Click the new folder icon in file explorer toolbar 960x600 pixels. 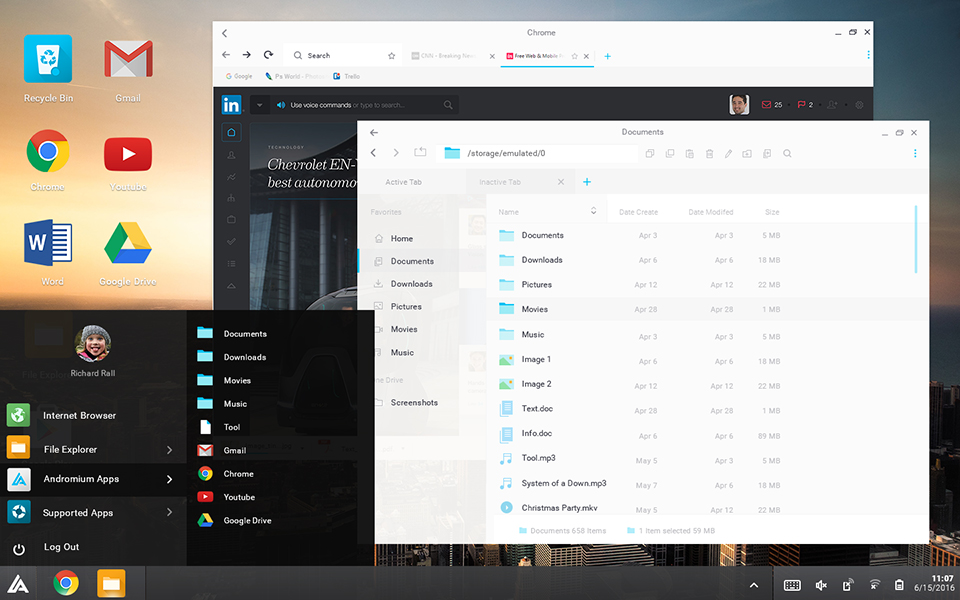point(747,154)
